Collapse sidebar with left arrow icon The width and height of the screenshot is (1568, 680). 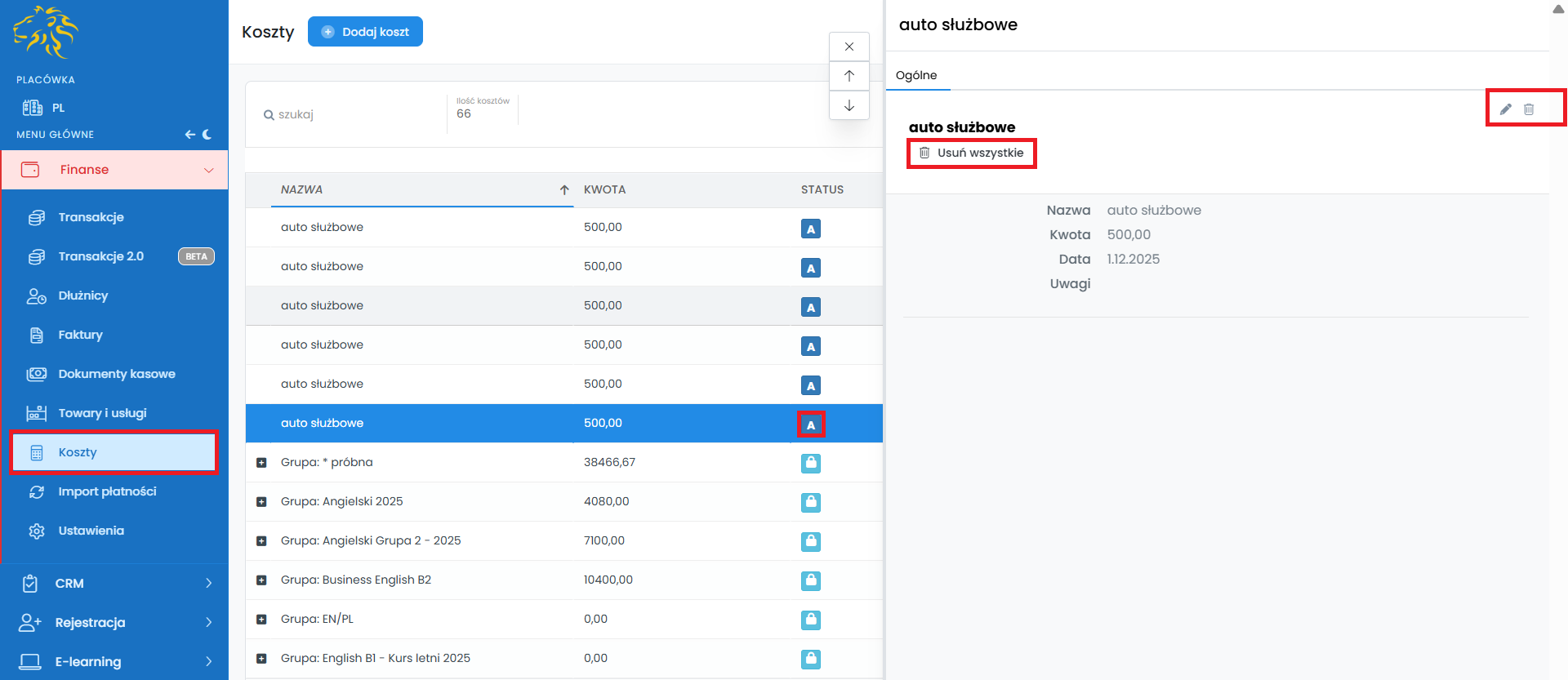pos(189,135)
